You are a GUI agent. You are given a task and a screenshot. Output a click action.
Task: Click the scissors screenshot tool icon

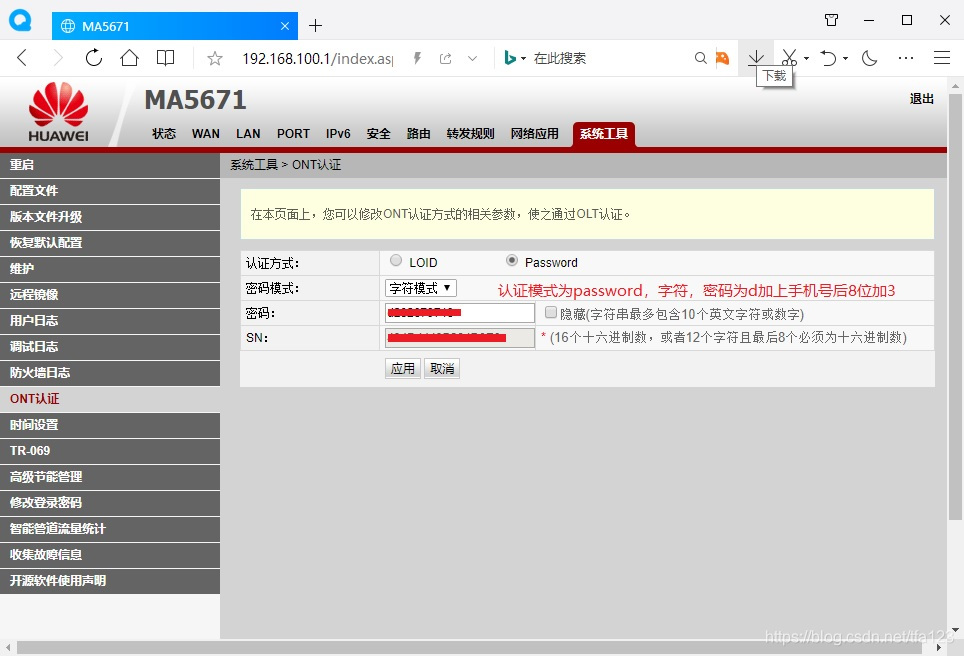pyautogui.click(x=789, y=58)
